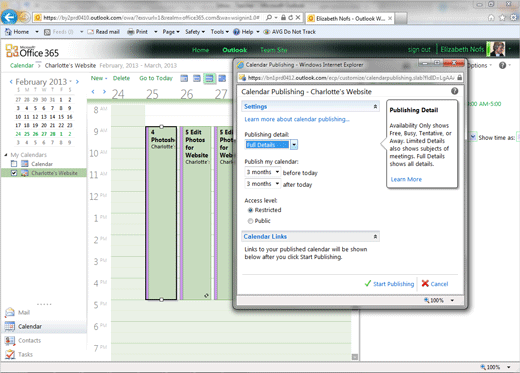Switch to Elizabeth Nofs Outlook browser tab
Viewport: 520px width, 373px height.
point(350,18)
